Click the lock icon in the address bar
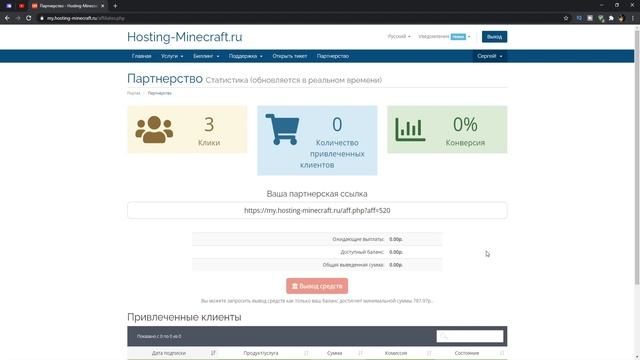 point(42,18)
